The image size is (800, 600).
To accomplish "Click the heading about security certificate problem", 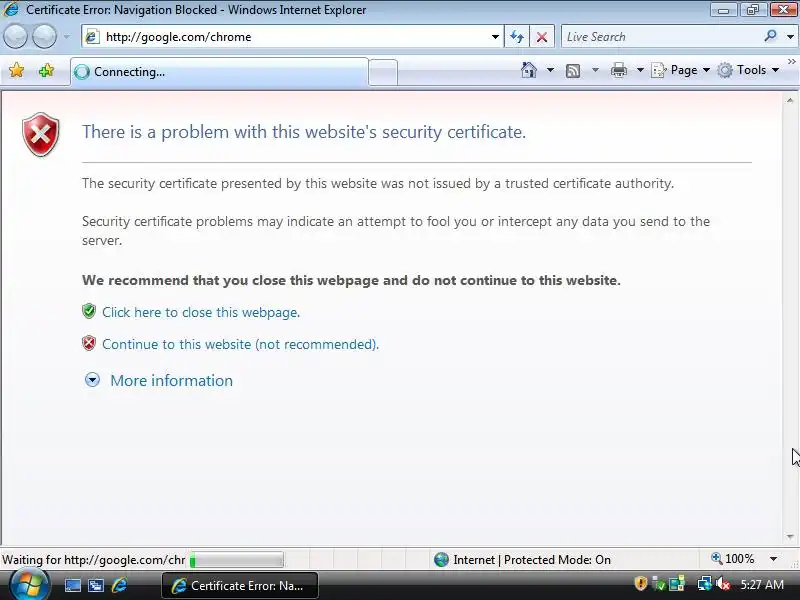I will pos(304,132).
